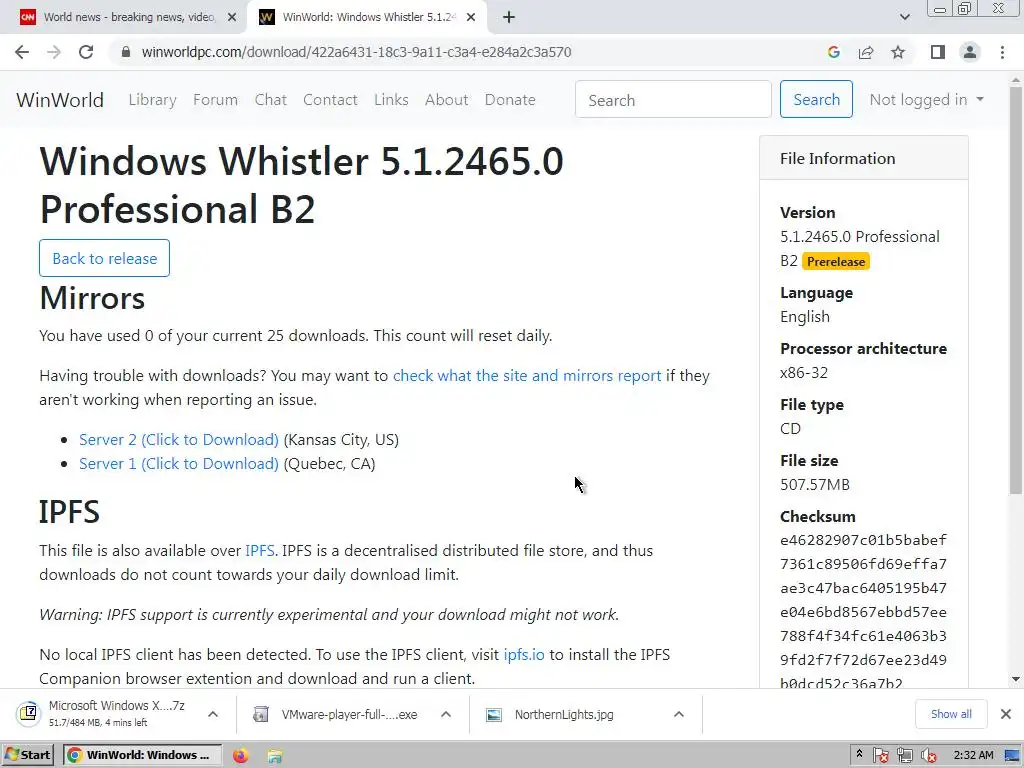Image resolution: width=1024 pixels, height=768 pixels.
Task: Click the File Information panel header
Action: tap(863, 158)
